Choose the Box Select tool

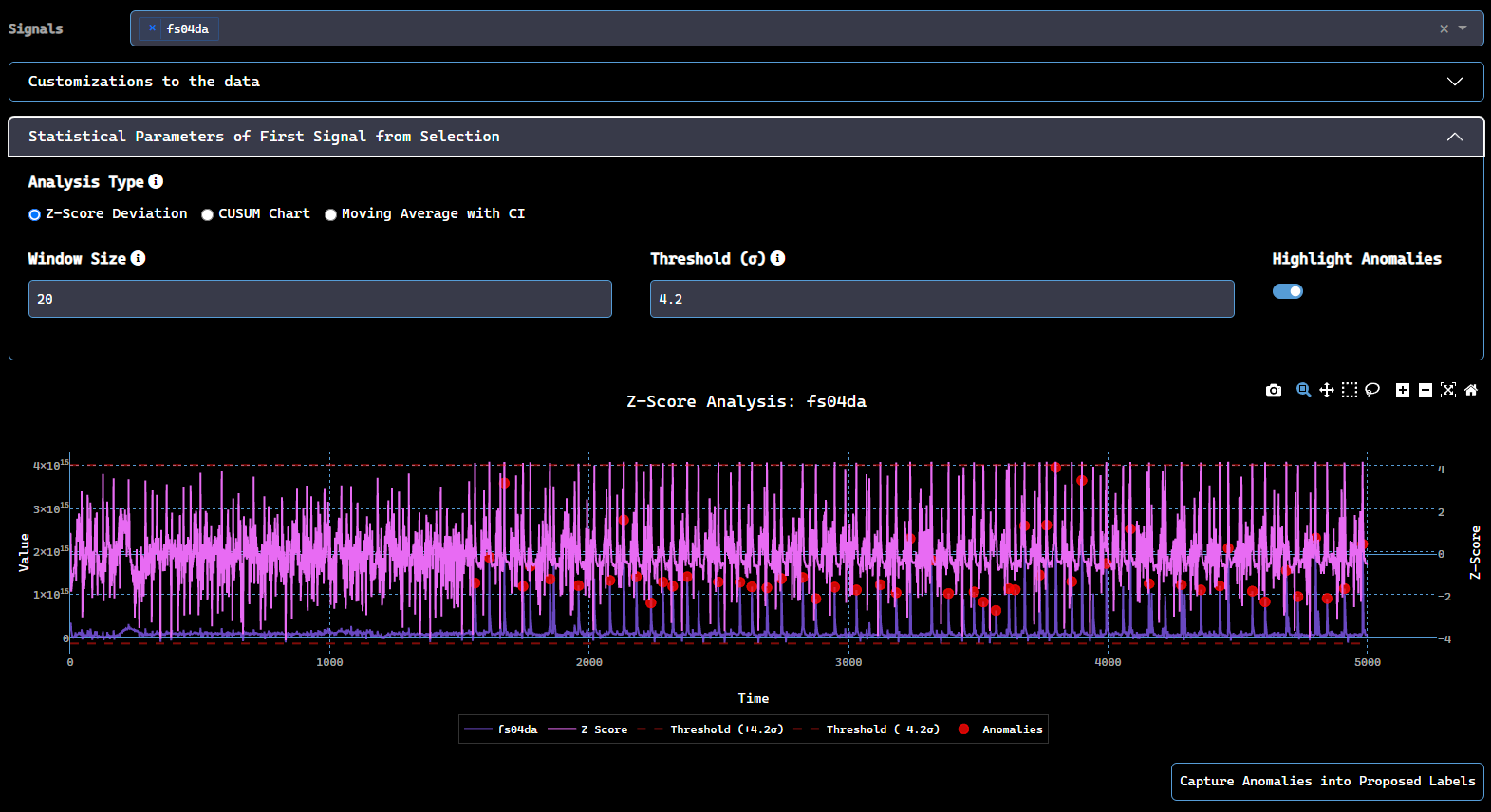[1350, 390]
